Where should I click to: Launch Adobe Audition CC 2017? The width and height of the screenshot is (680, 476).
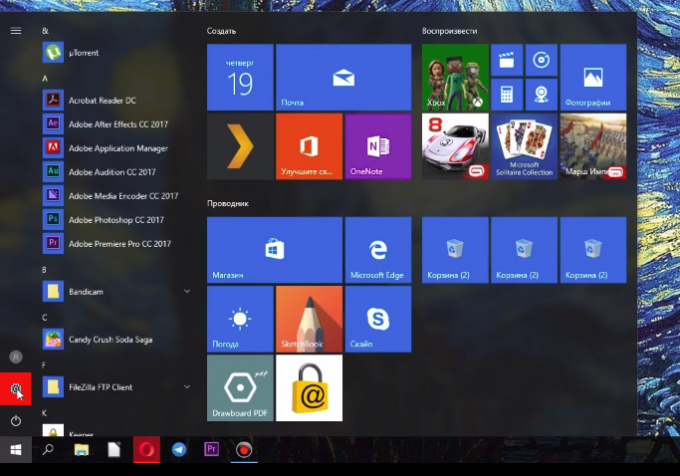[x=116, y=172]
